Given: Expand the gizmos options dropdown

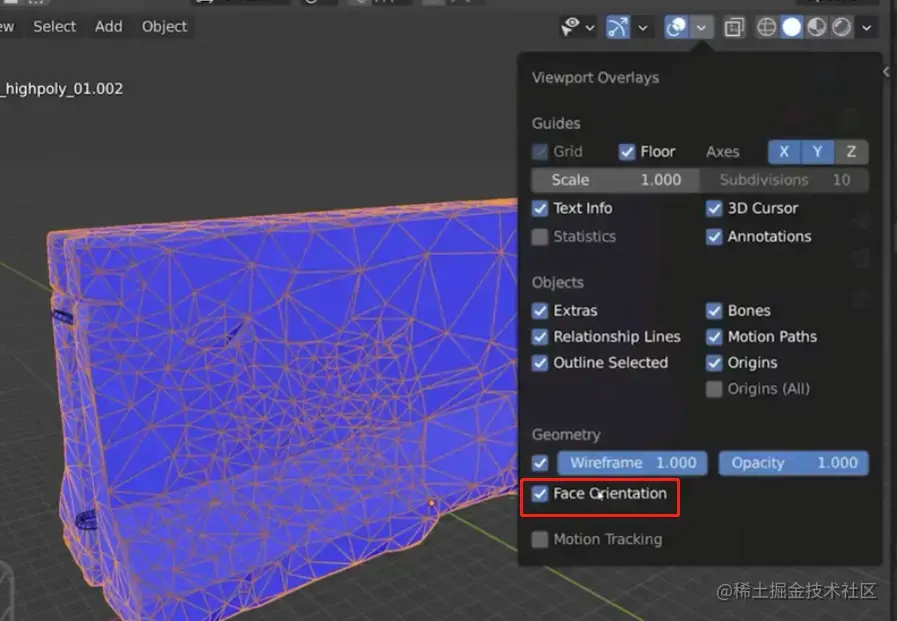Looking at the screenshot, I should [x=643, y=27].
